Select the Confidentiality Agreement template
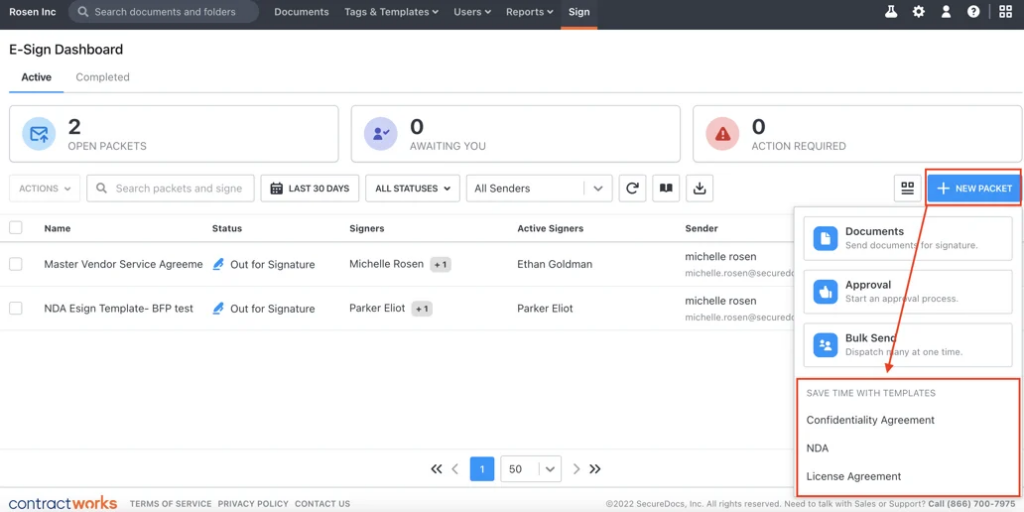The height and width of the screenshot is (512, 1024). pyautogui.click(x=871, y=420)
